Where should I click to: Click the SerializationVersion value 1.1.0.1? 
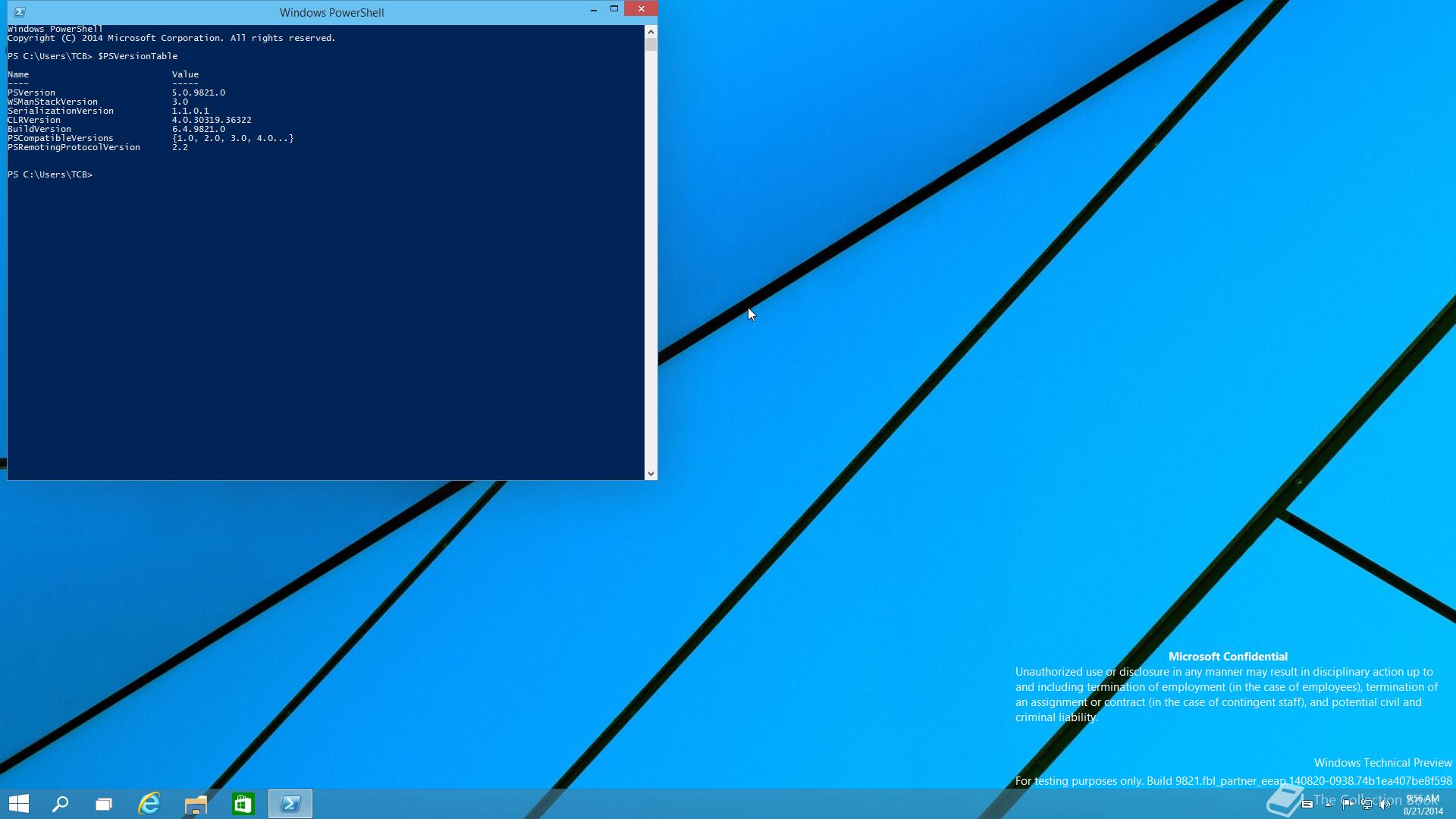tap(190, 111)
